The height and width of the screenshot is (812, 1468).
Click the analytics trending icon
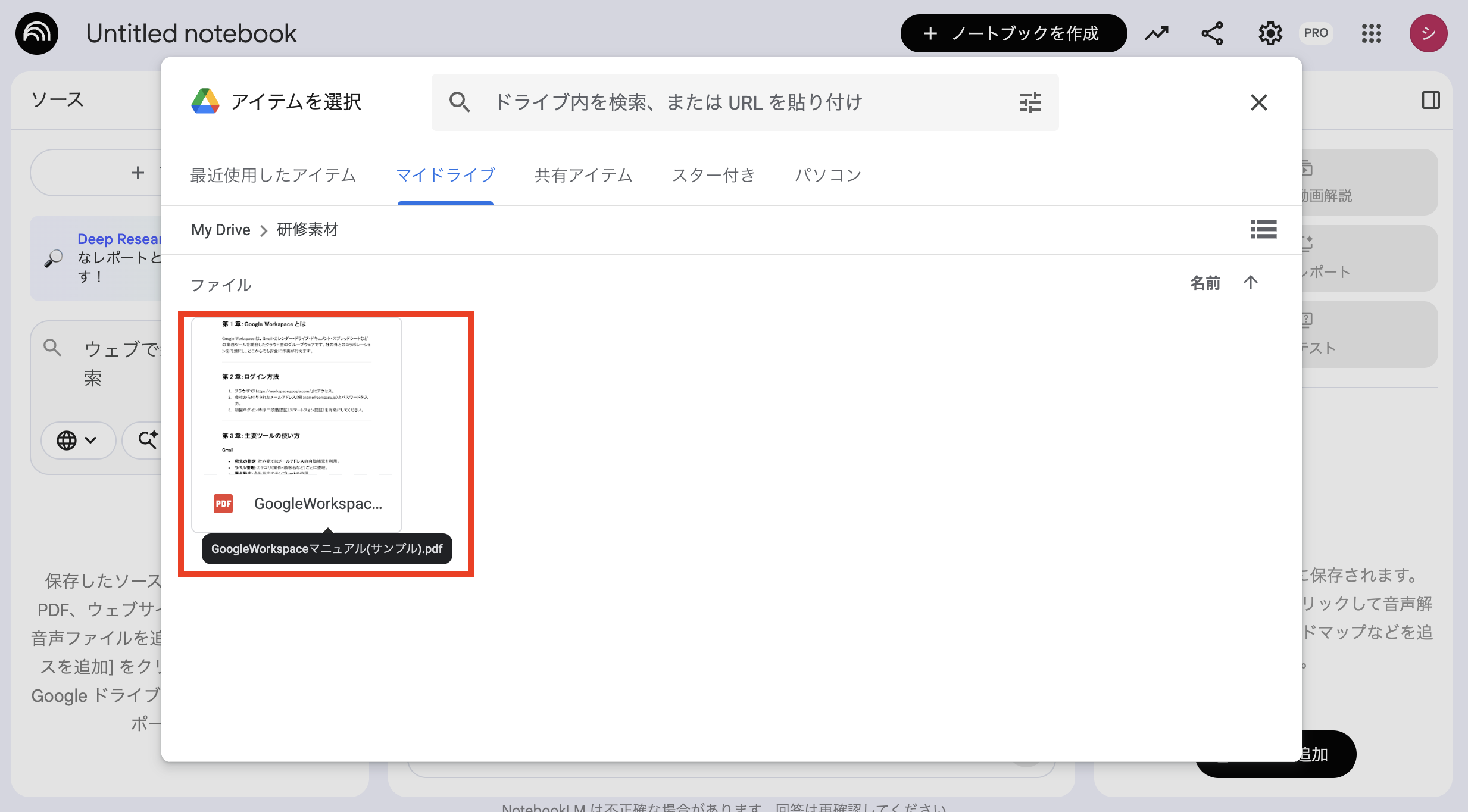click(x=1155, y=33)
